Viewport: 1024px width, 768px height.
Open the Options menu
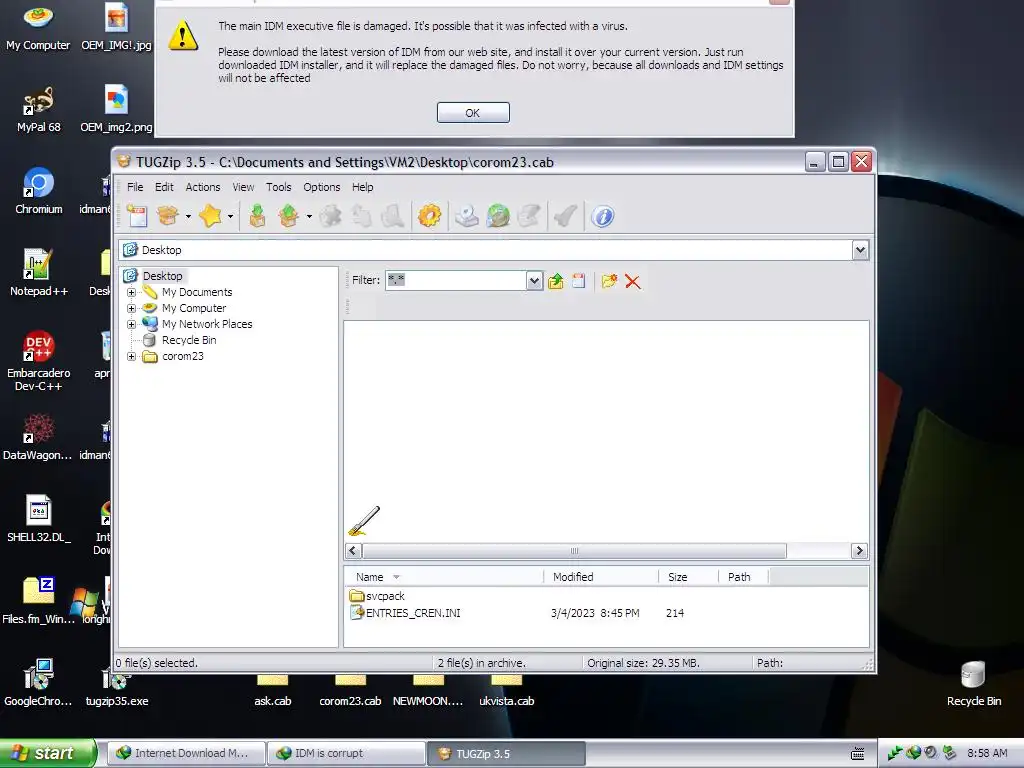coord(321,187)
